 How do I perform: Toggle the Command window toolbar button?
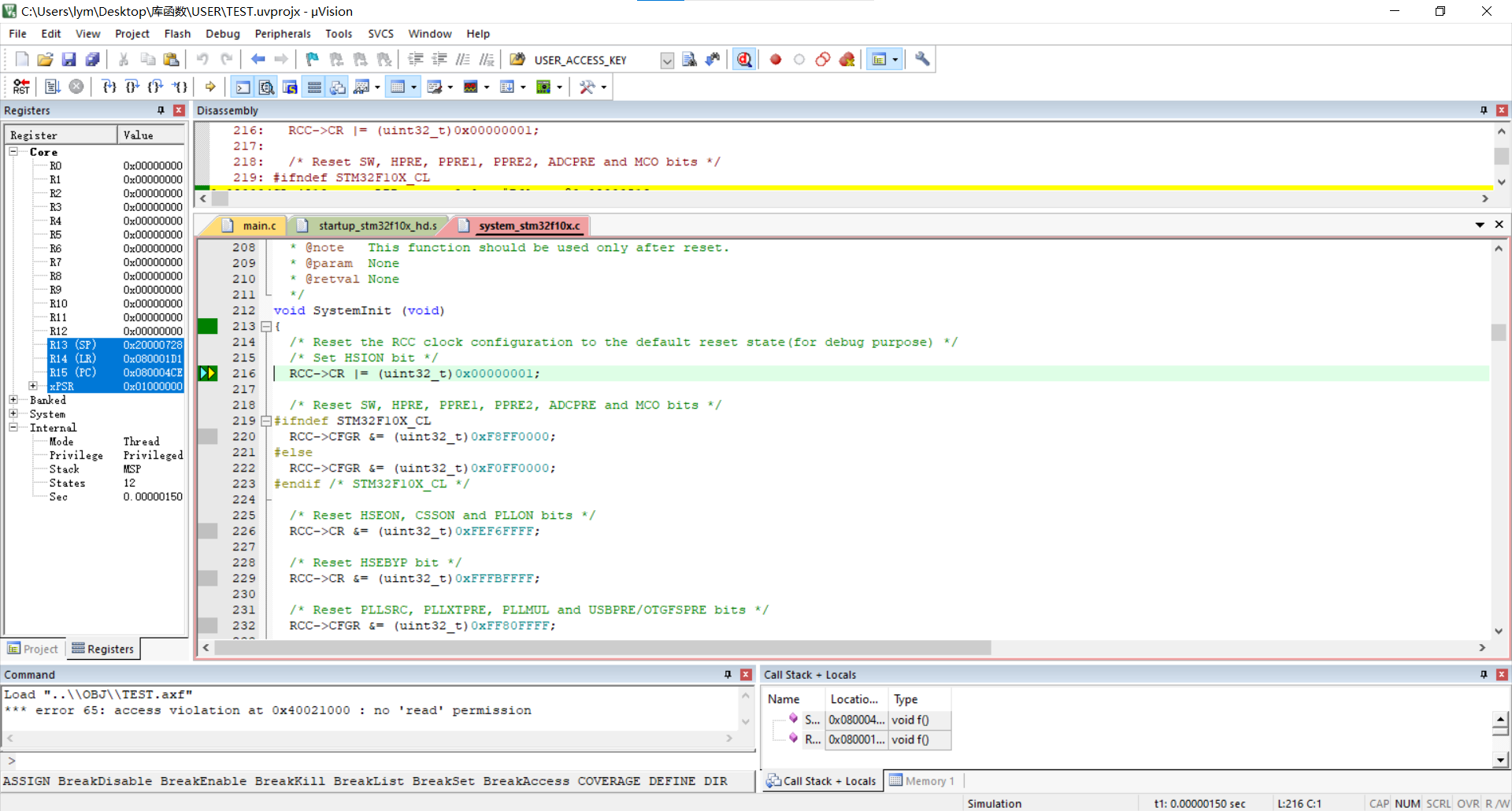tap(243, 87)
